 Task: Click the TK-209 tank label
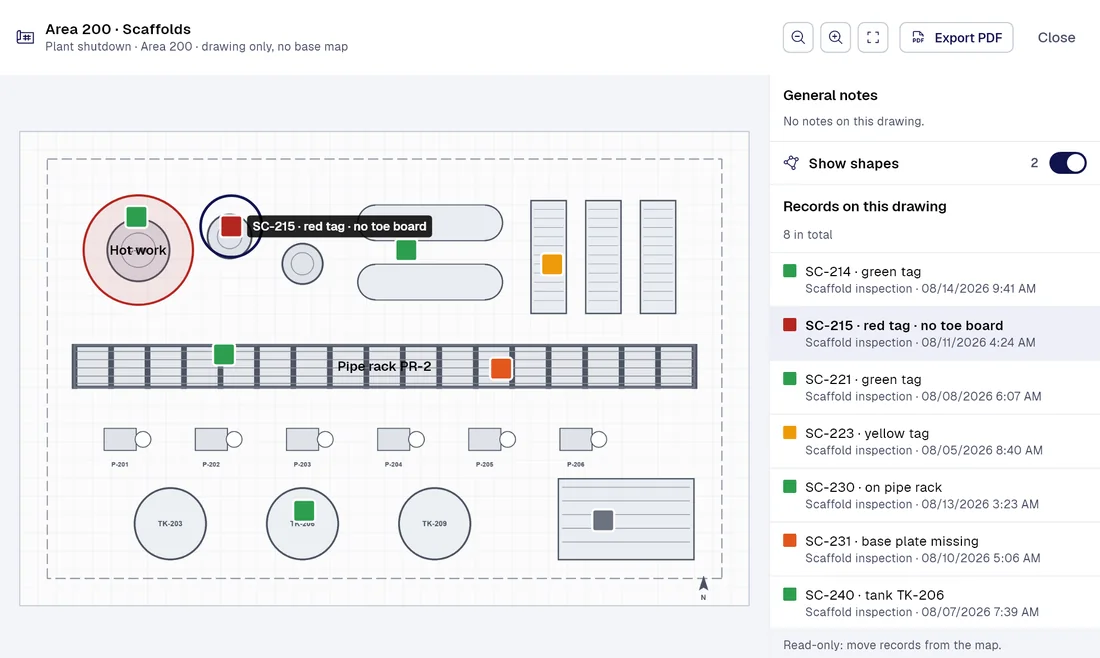[434, 523]
